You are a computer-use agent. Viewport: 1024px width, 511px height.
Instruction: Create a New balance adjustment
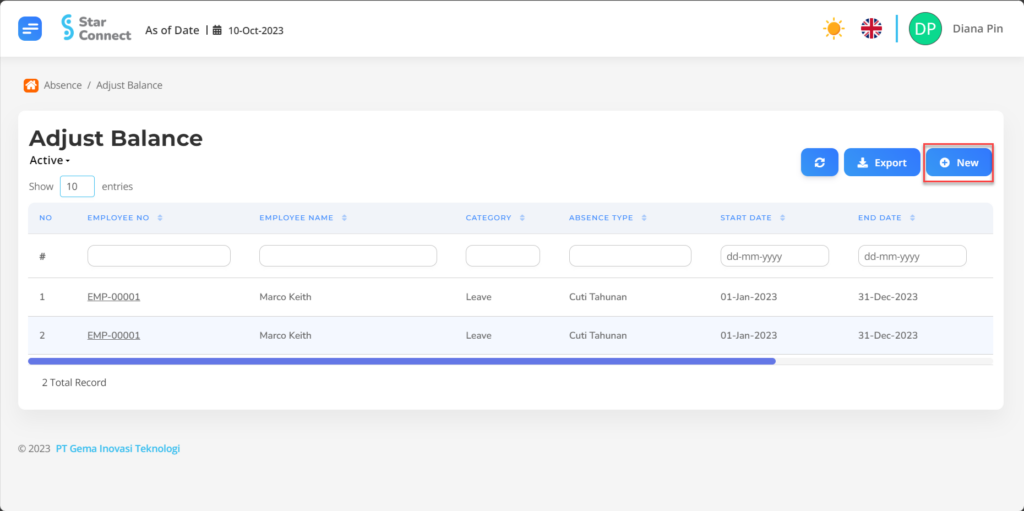pos(959,162)
